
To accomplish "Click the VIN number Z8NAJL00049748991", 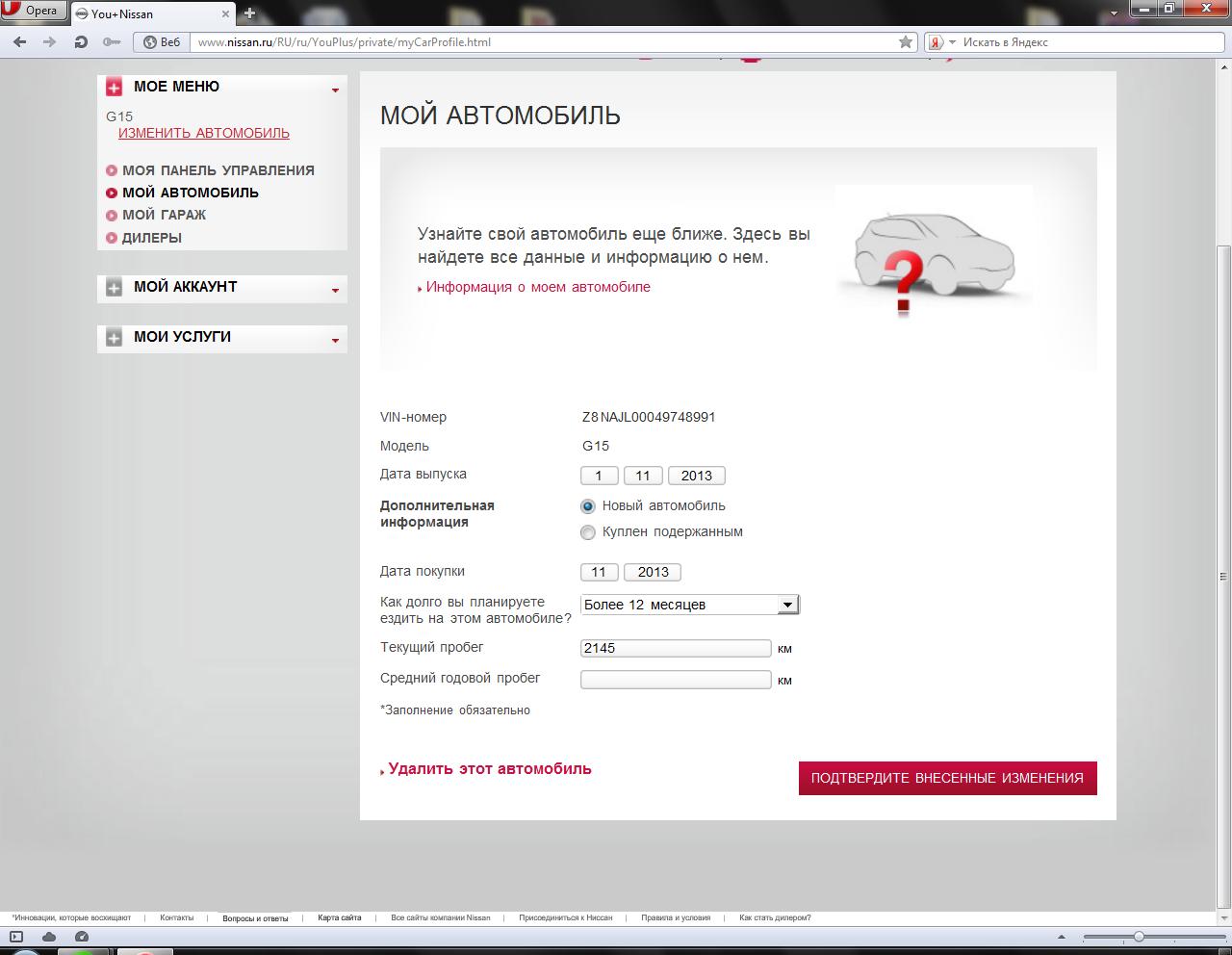I will (649, 417).
